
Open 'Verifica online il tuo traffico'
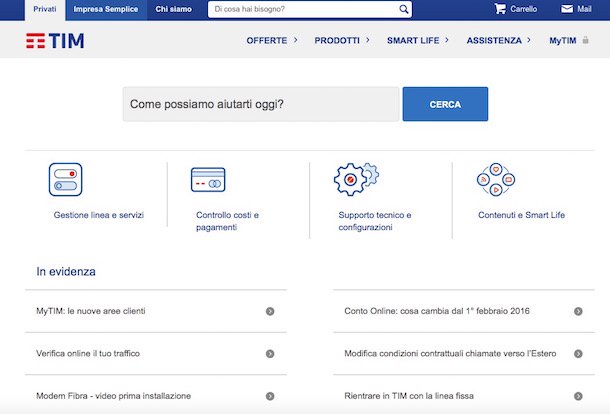tap(88, 353)
